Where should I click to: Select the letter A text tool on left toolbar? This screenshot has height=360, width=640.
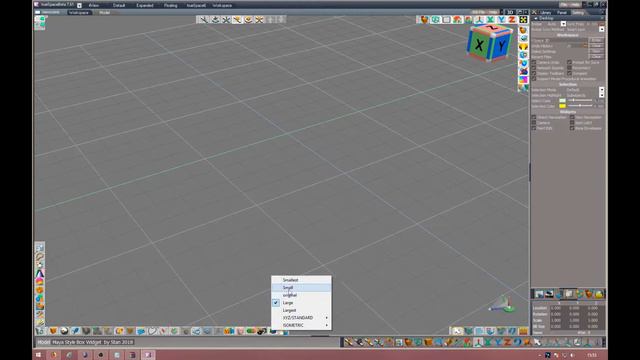tap(40, 273)
